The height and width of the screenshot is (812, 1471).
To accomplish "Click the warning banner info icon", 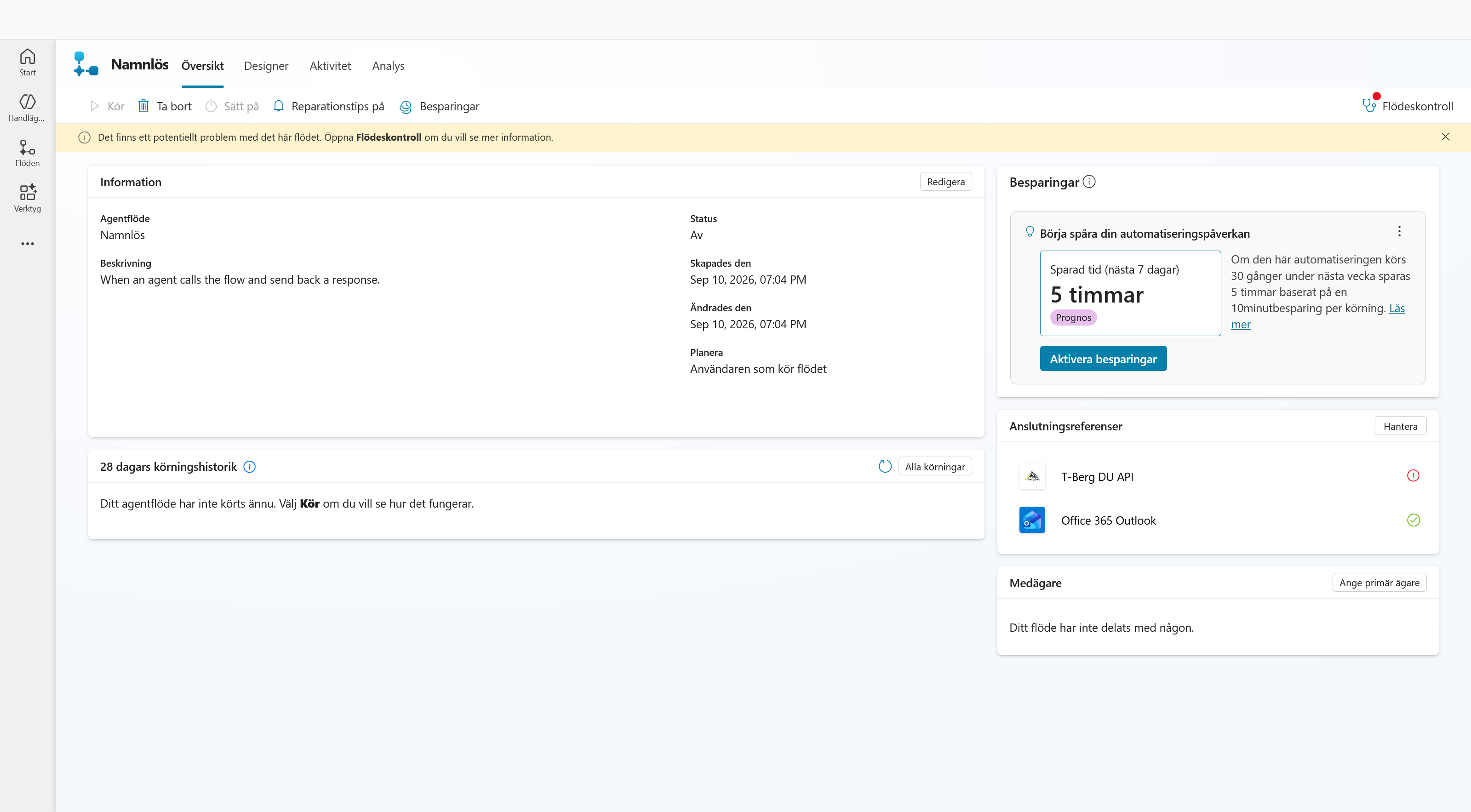I will click(85, 137).
